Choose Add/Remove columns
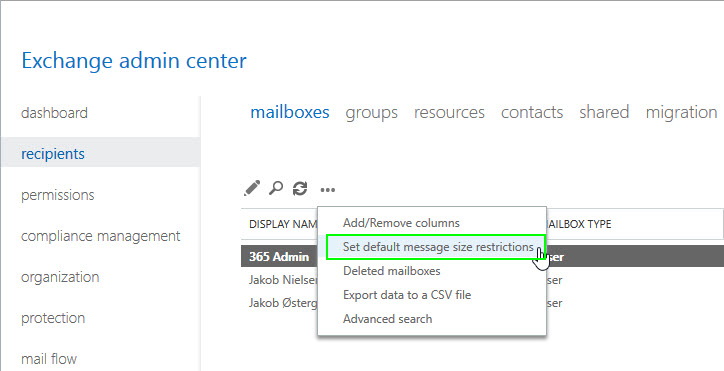This screenshot has width=724, height=371. pos(401,223)
